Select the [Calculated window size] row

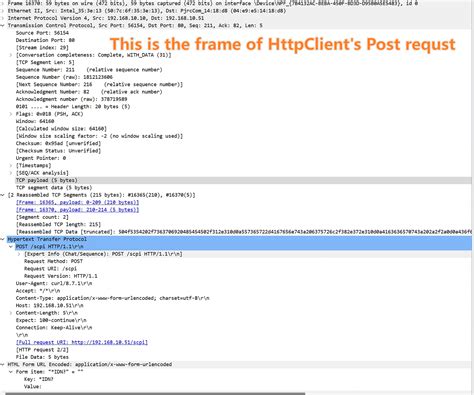click(x=61, y=129)
